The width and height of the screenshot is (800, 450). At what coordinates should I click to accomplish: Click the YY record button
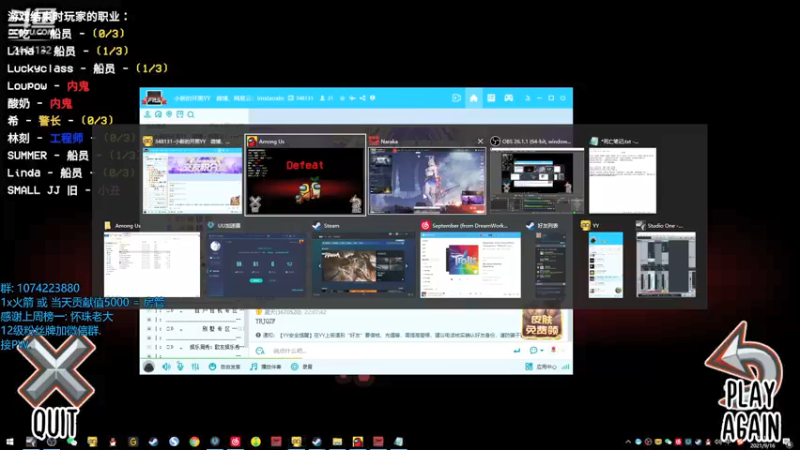click(x=302, y=366)
